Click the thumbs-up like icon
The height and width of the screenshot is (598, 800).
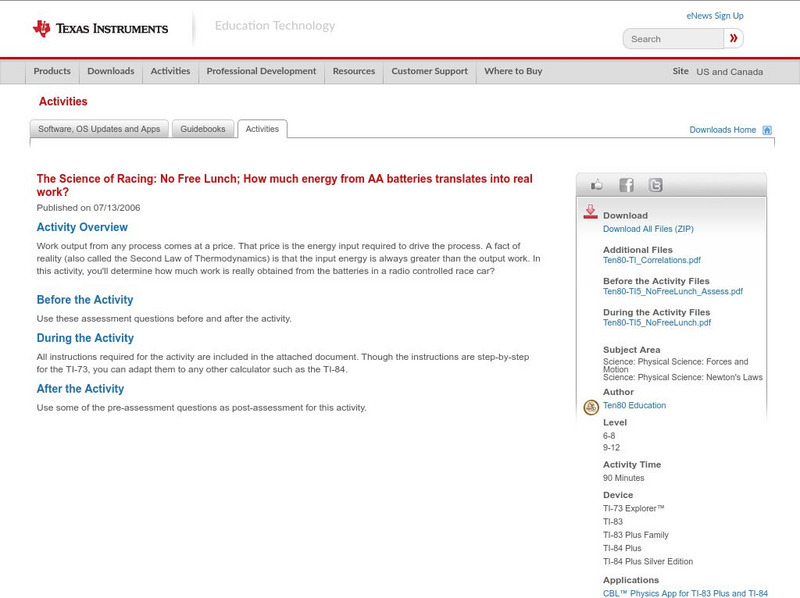coord(596,185)
